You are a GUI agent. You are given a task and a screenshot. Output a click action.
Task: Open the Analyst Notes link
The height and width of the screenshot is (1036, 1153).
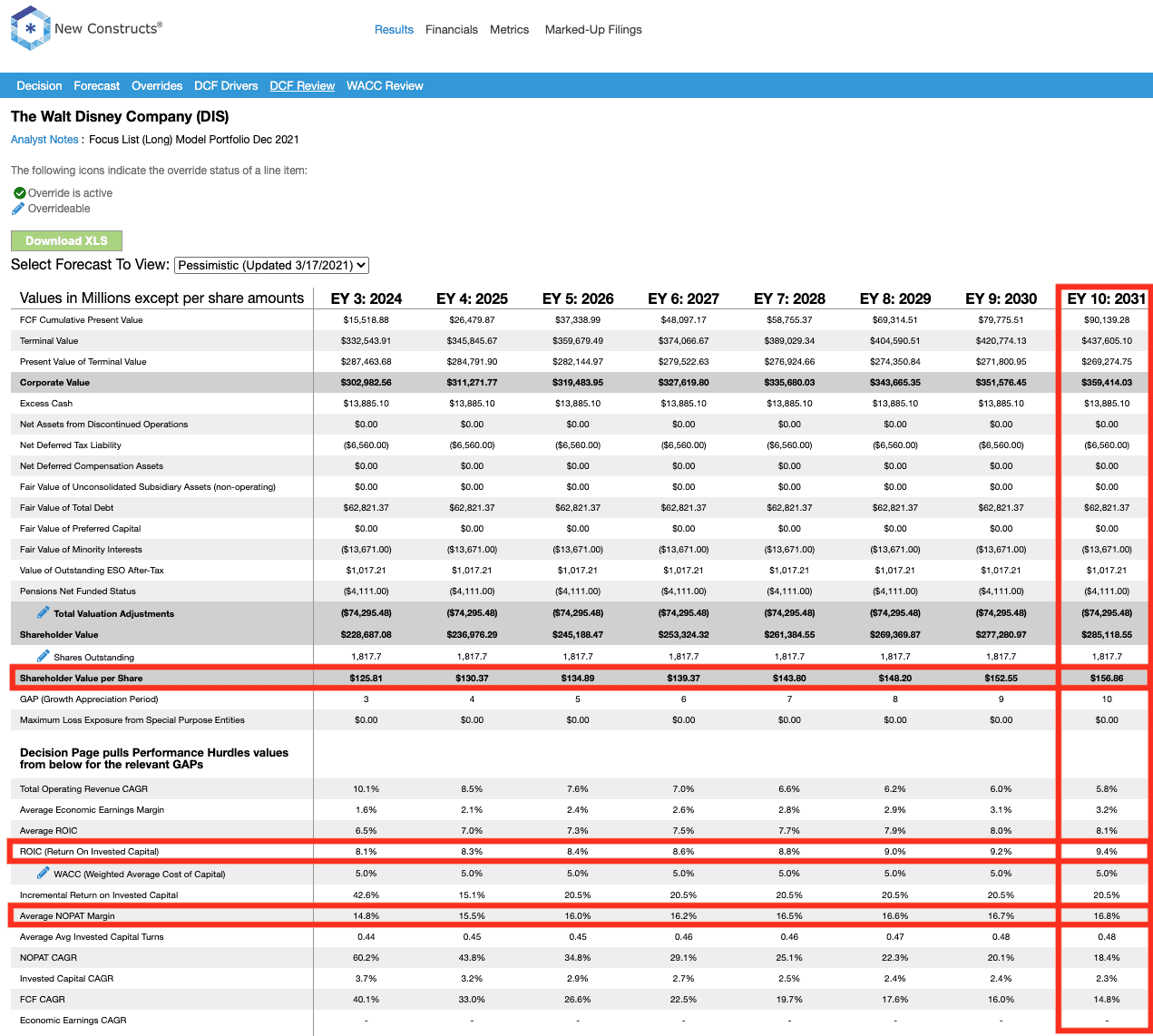44,140
